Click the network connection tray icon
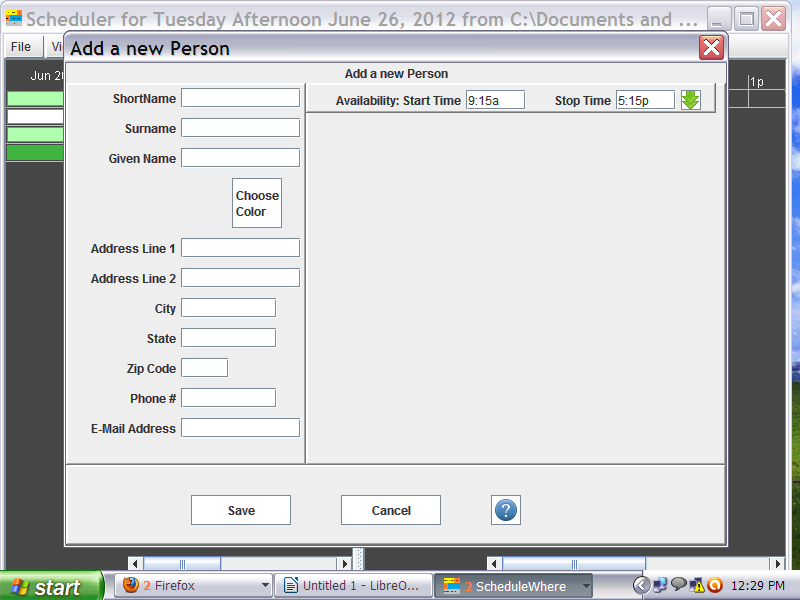Viewport: 800px width, 600px height. 660,585
